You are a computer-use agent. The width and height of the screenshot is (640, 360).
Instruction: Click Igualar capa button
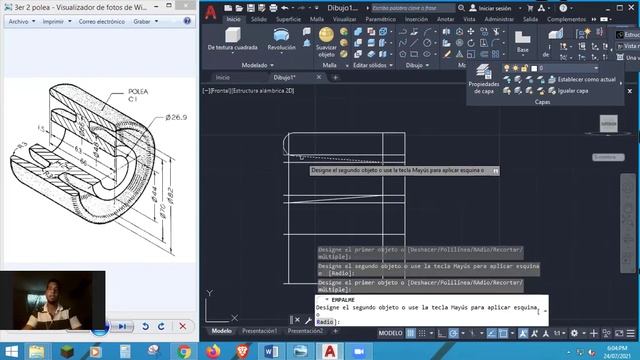[569, 91]
